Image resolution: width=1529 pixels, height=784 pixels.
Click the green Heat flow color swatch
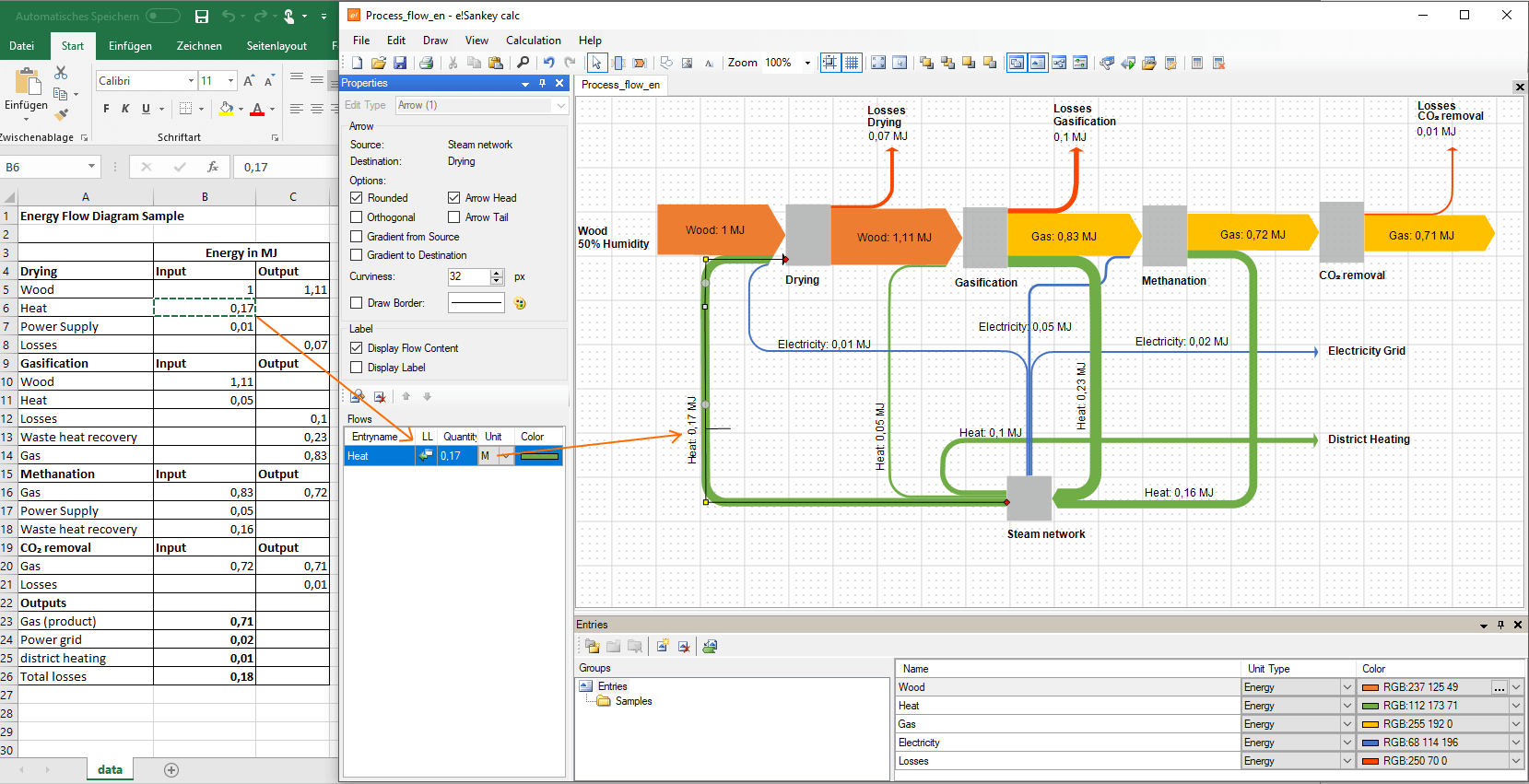(x=539, y=456)
